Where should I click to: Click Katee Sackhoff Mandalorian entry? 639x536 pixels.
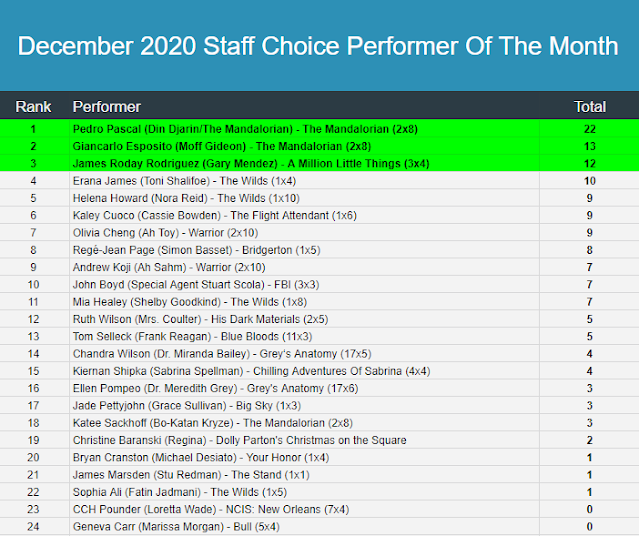pos(212,422)
